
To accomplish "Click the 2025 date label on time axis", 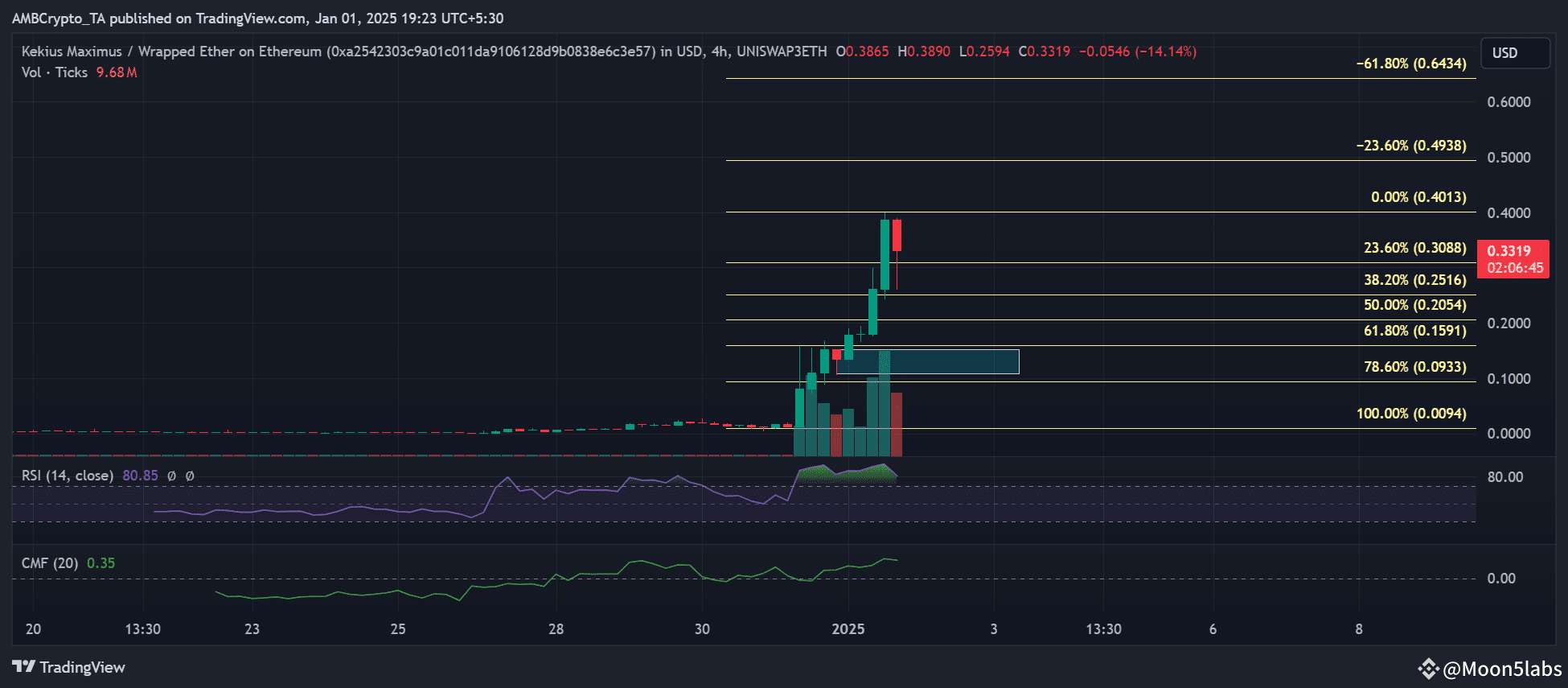I will point(848,629).
